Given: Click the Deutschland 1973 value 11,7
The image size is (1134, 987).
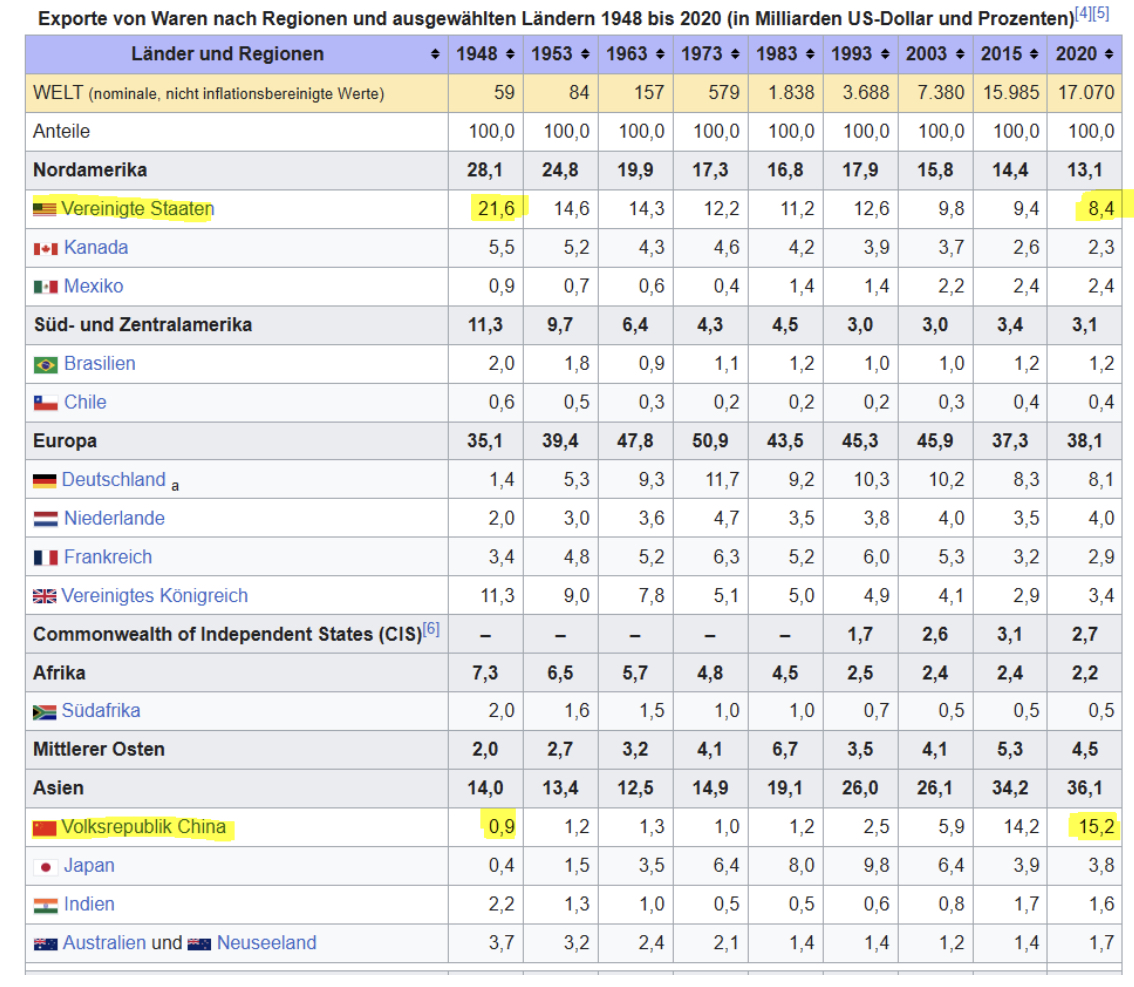Looking at the screenshot, I should 722,479.
